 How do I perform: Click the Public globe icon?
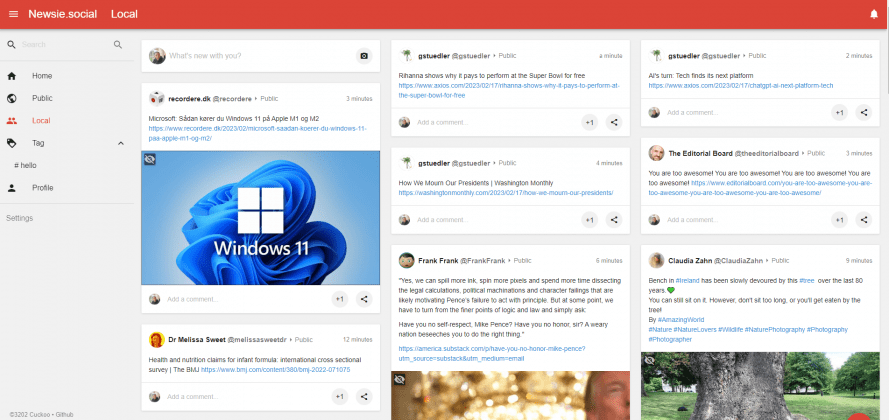[x=11, y=98]
